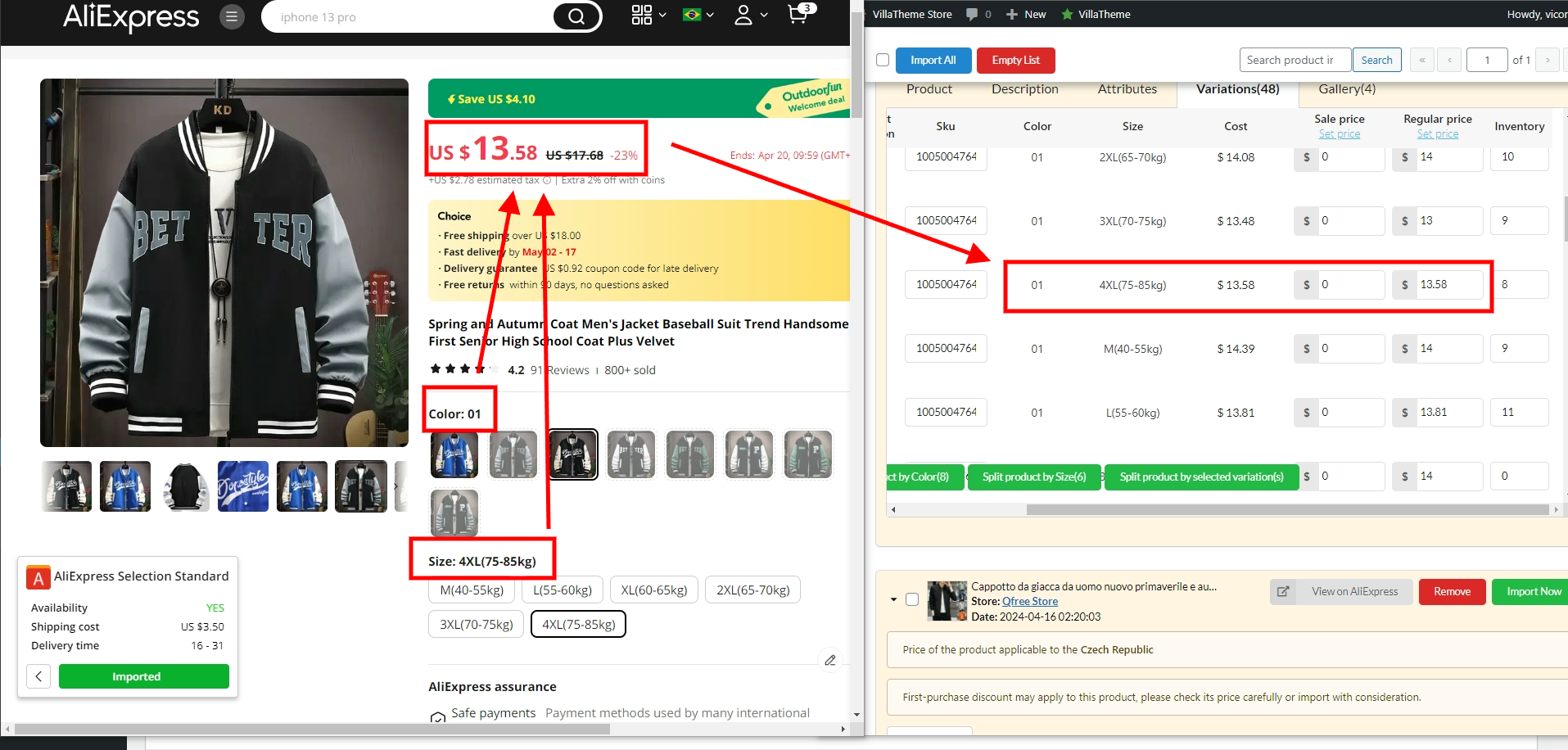
Task: Edit regular price field showing 13.58
Action: (1448, 285)
